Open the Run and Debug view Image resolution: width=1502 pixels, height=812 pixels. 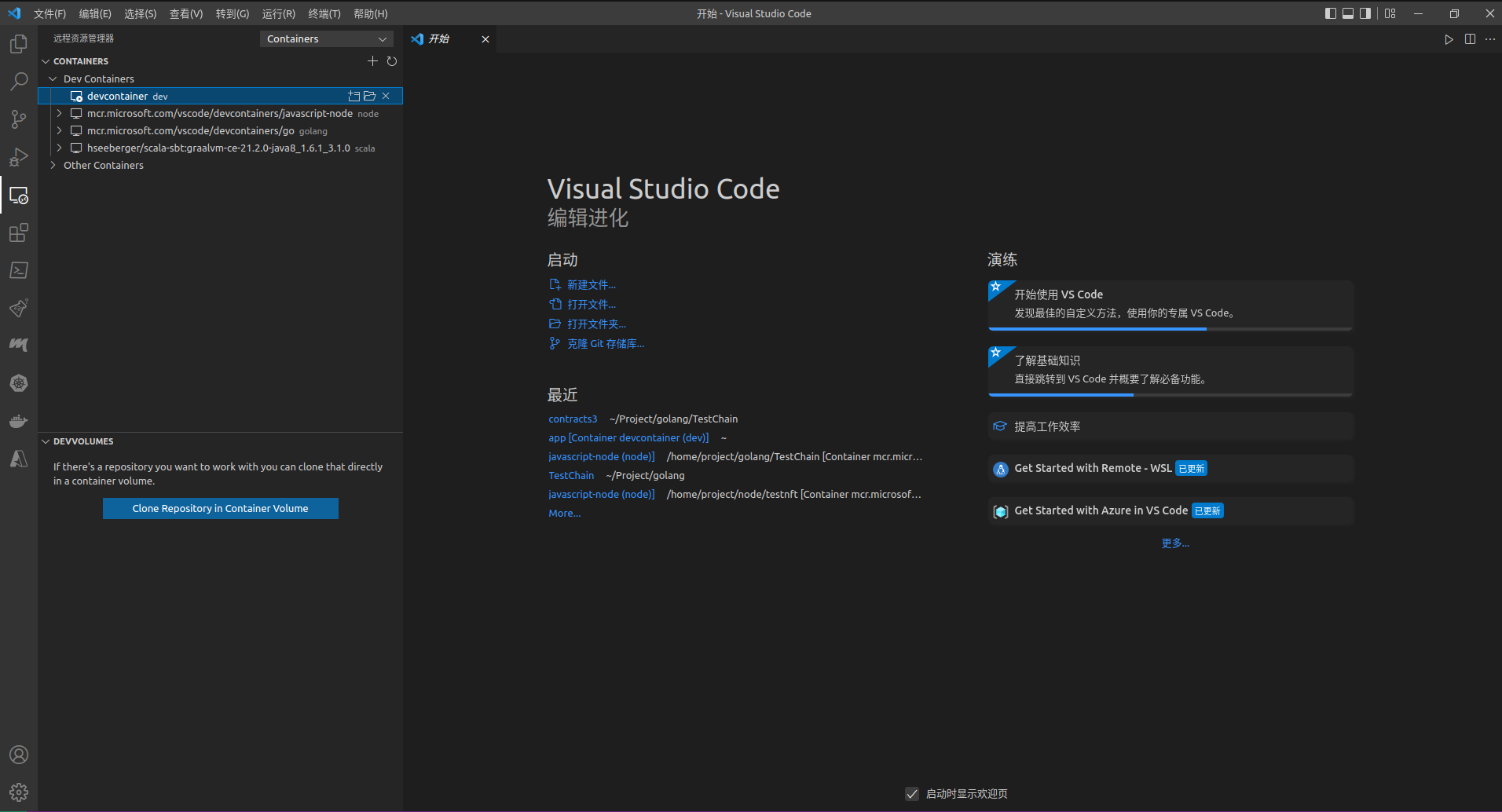(x=19, y=157)
